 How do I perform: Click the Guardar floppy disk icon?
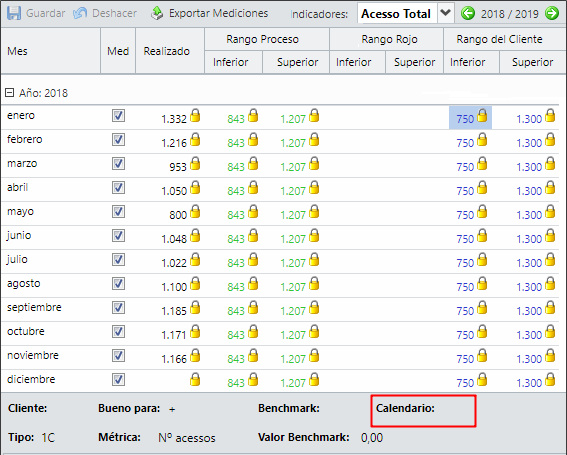click(14, 13)
